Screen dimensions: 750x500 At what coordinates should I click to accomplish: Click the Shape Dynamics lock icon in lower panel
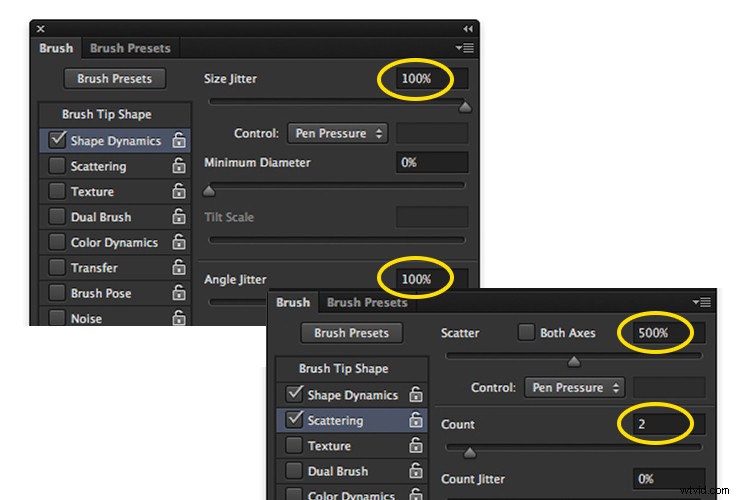point(416,394)
